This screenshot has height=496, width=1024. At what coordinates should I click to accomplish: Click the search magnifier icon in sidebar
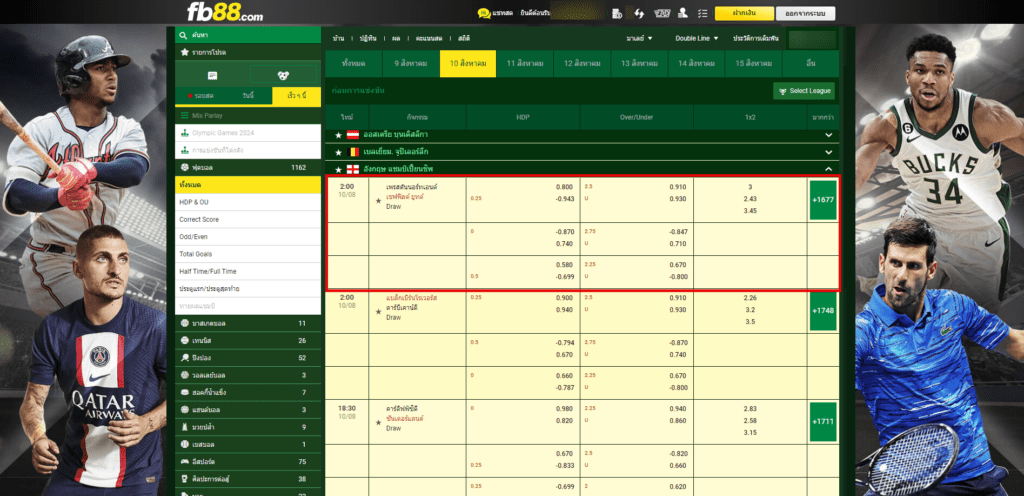pyautogui.click(x=184, y=35)
